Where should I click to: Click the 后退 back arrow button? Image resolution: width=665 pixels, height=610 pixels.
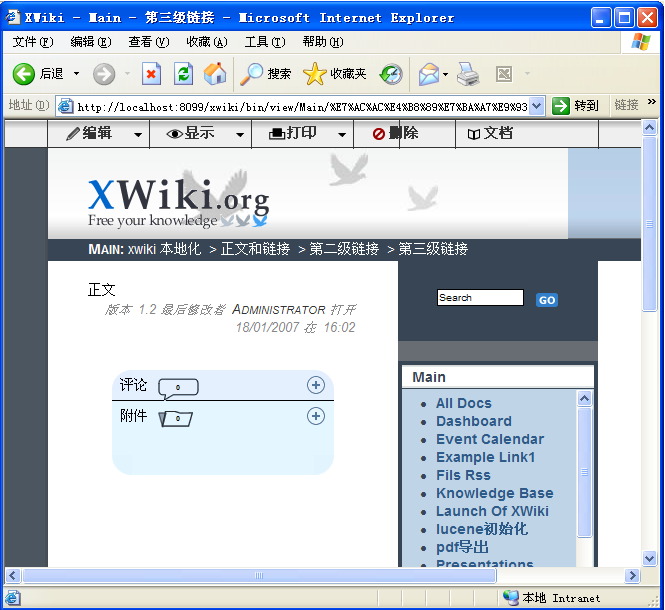[x=23, y=74]
